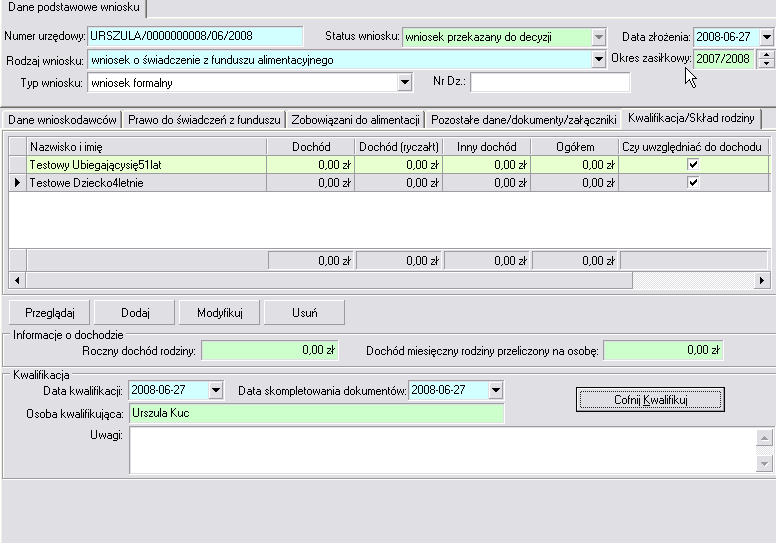Decrease the Okres zasiłkowy stepper value
This screenshot has height=543, width=776.
[766, 64]
